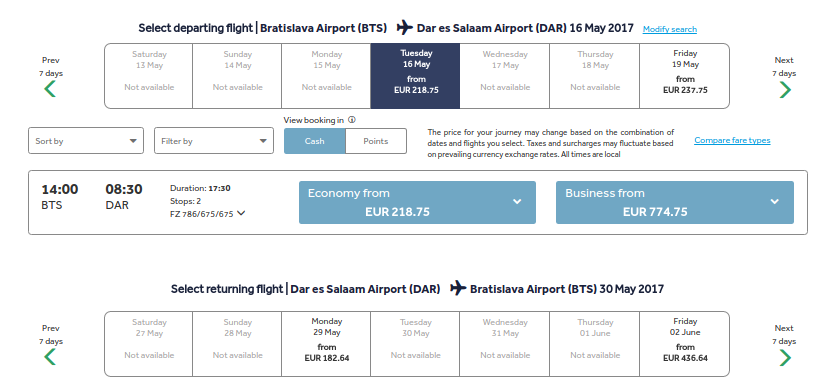
Task: Click the returning Prev 7 days green arrow
Action: 50,357
